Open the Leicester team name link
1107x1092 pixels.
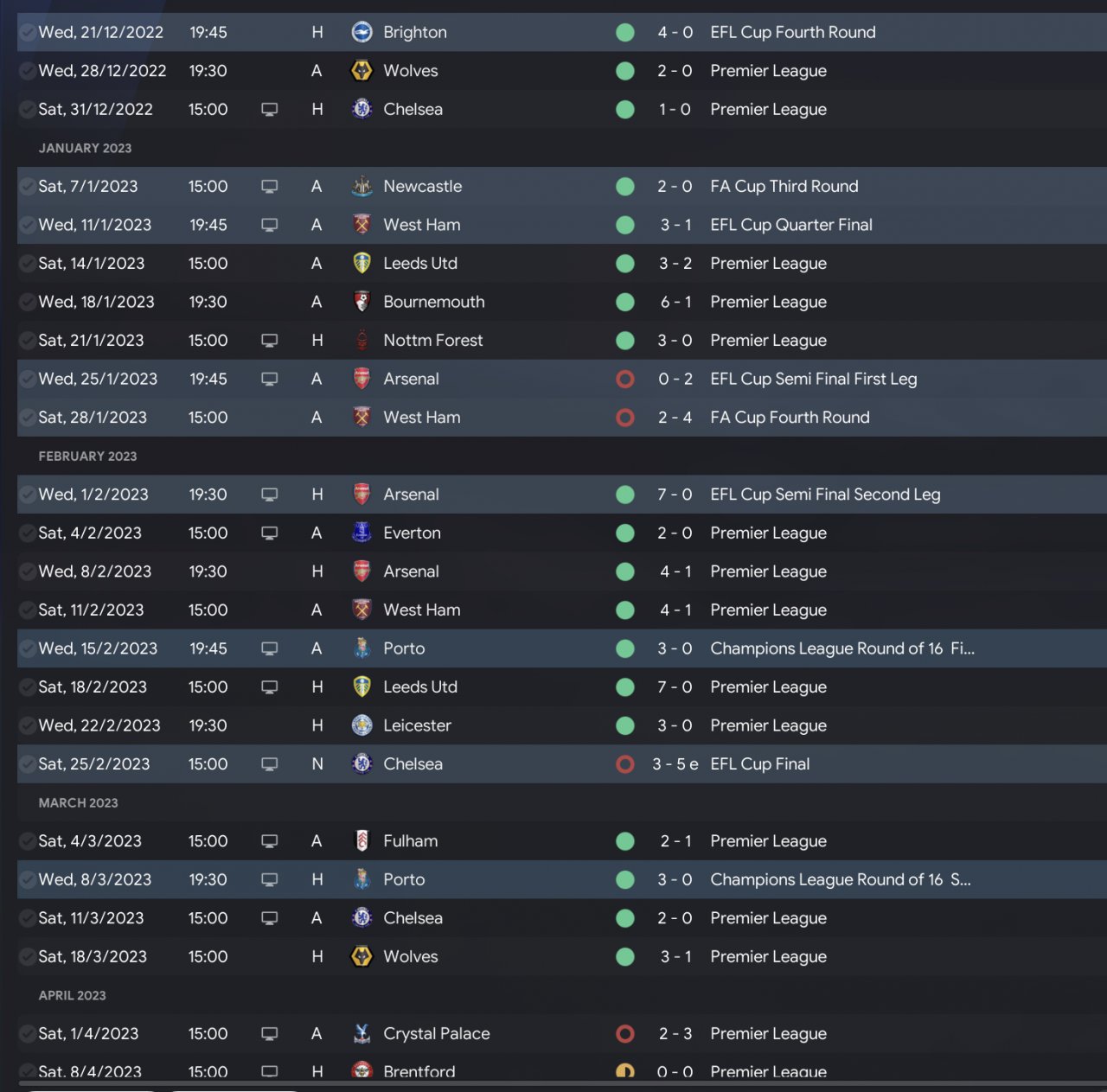point(417,725)
